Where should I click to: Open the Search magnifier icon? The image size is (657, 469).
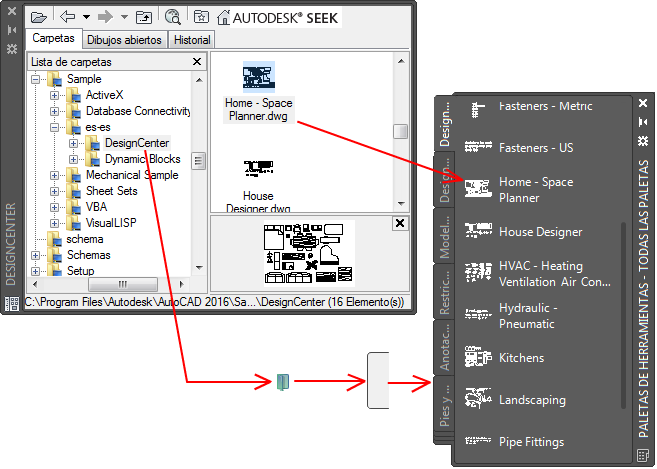point(172,17)
